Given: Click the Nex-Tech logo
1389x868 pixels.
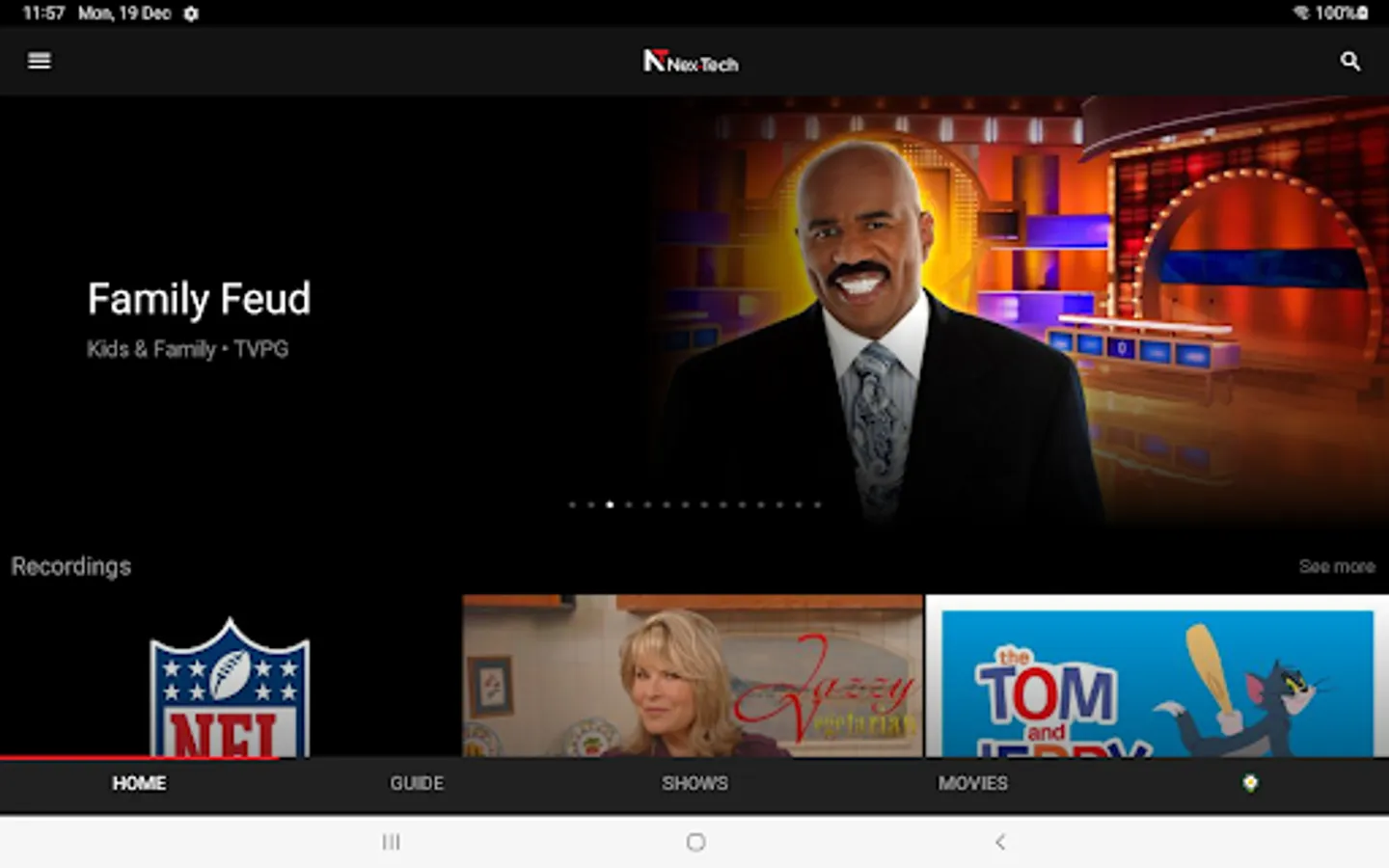Looking at the screenshot, I should [692, 62].
